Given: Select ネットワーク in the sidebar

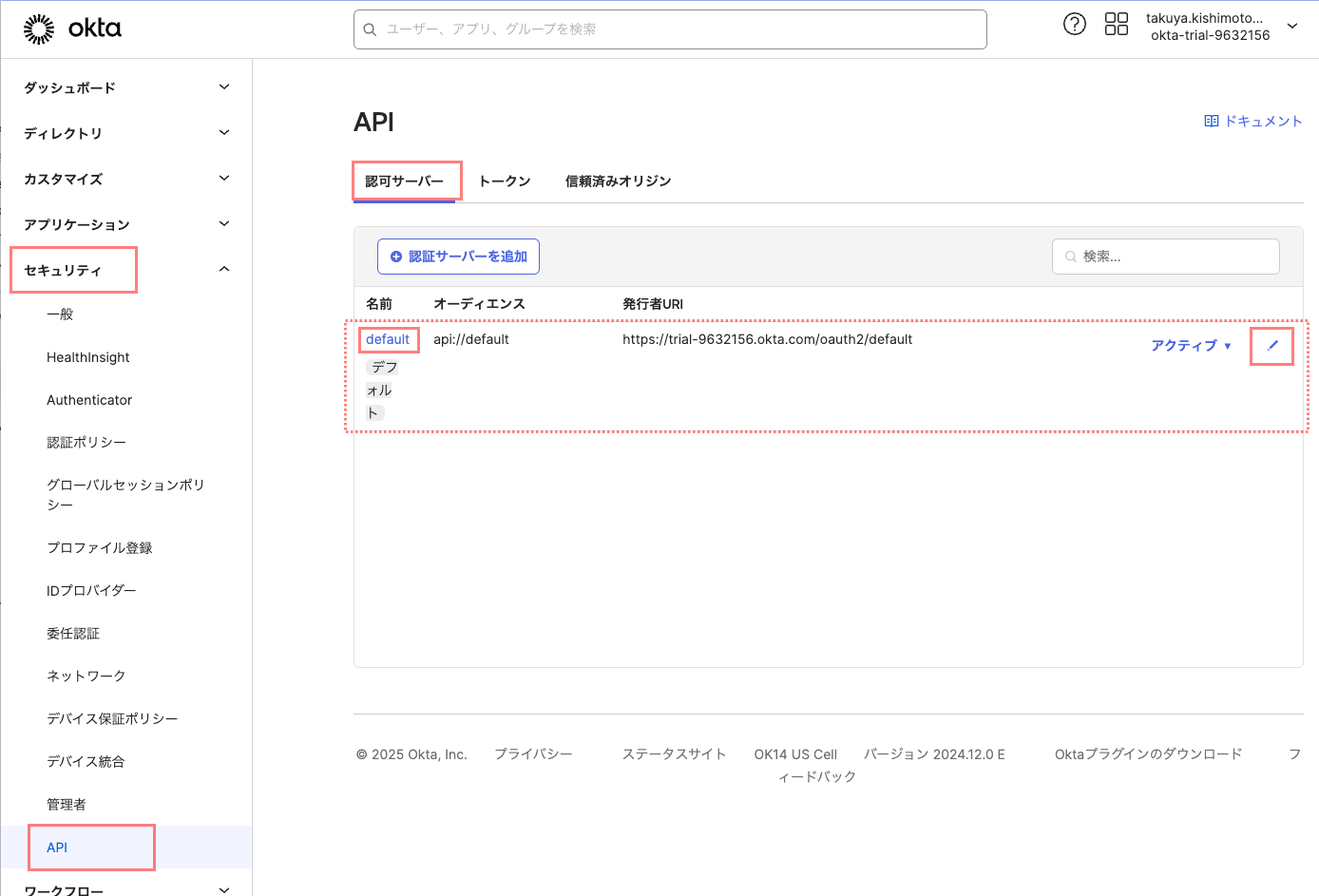Looking at the screenshot, I should pos(86,677).
